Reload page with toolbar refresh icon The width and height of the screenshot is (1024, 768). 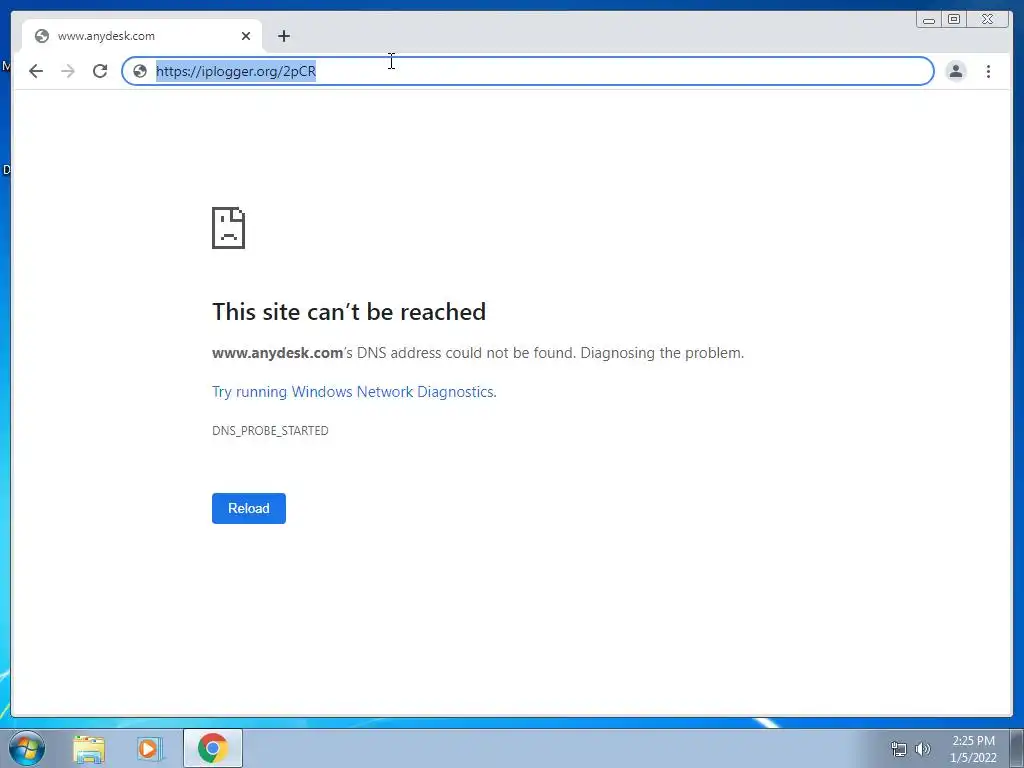coord(99,71)
